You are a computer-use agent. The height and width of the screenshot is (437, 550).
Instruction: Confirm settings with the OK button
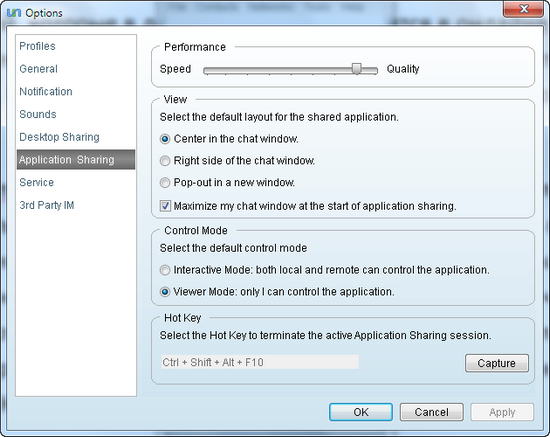[x=361, y=412]
